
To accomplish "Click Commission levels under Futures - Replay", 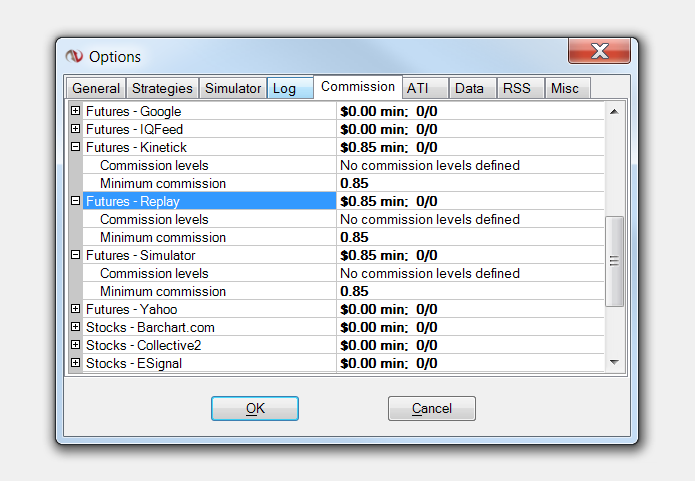I will pos(154,219).
